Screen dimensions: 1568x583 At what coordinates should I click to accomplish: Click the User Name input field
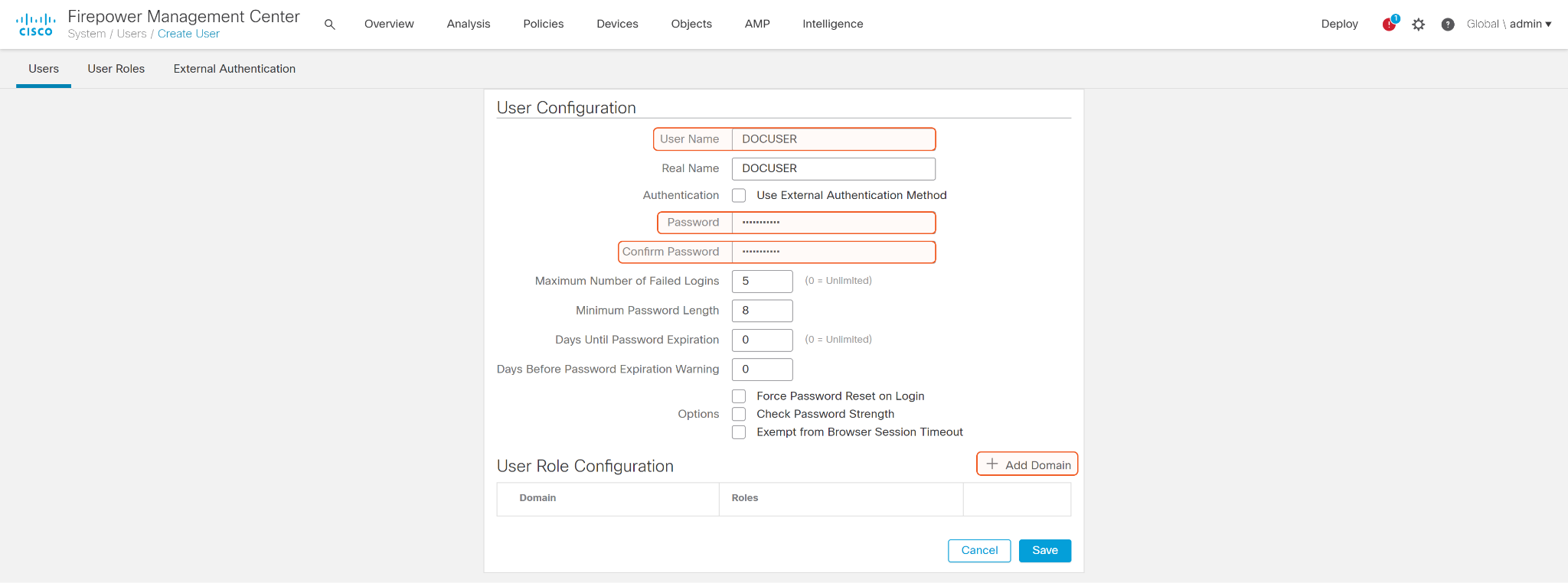[x=833, y=139]
